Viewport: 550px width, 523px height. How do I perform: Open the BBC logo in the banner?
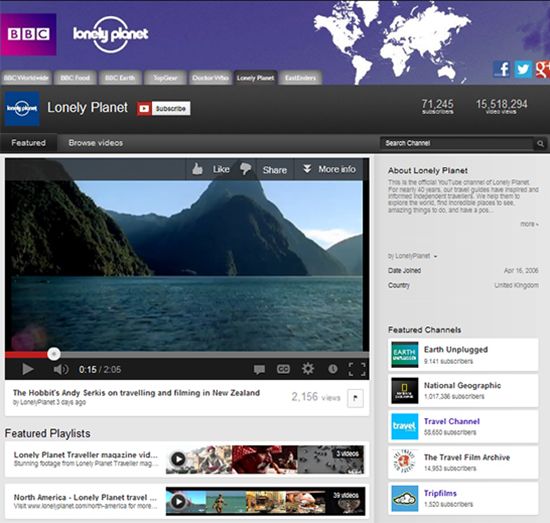(28, 34)
